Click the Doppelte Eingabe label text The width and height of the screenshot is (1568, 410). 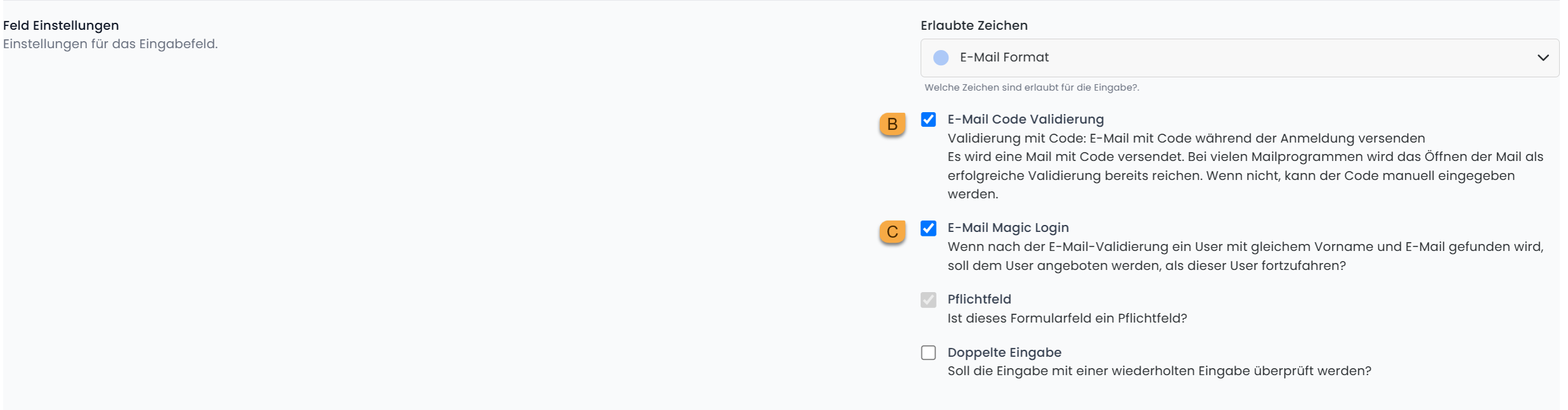coord(1004,352)
